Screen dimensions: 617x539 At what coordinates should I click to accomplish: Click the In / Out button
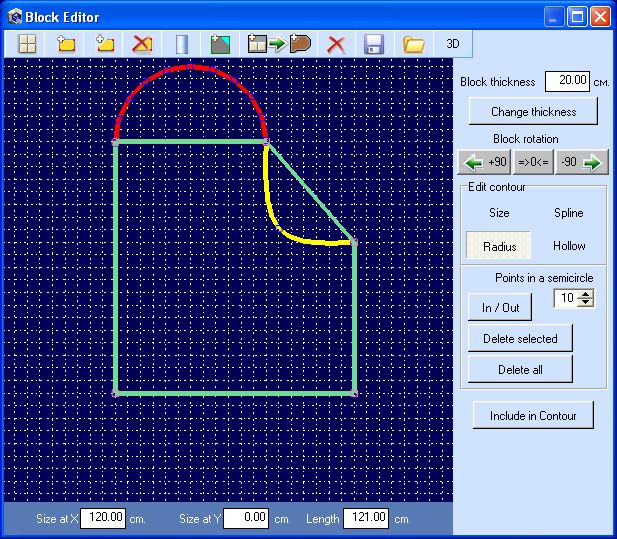click(x=500, y=307)
